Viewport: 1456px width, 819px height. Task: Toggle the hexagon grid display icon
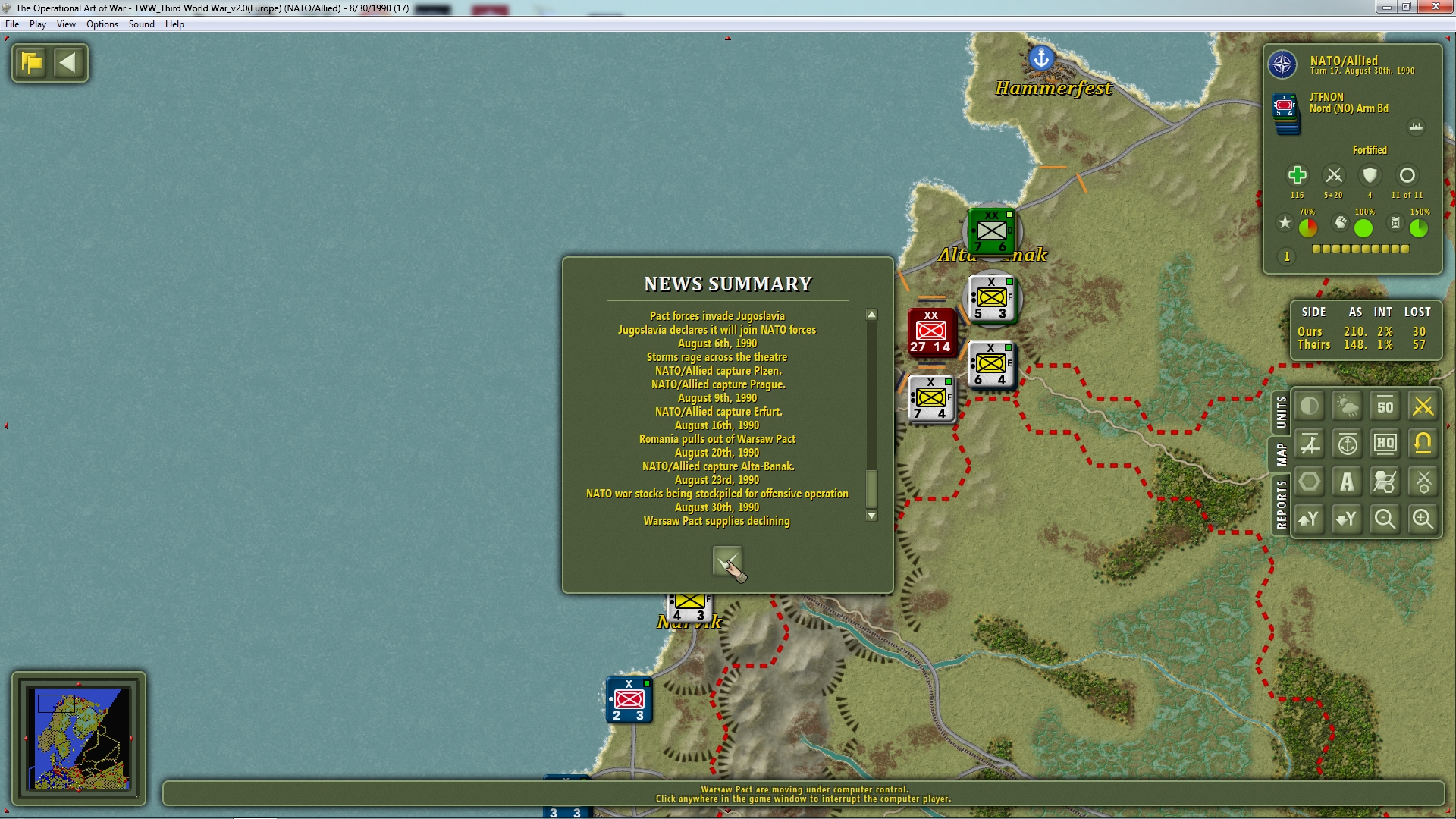[x=1310, y=482]
